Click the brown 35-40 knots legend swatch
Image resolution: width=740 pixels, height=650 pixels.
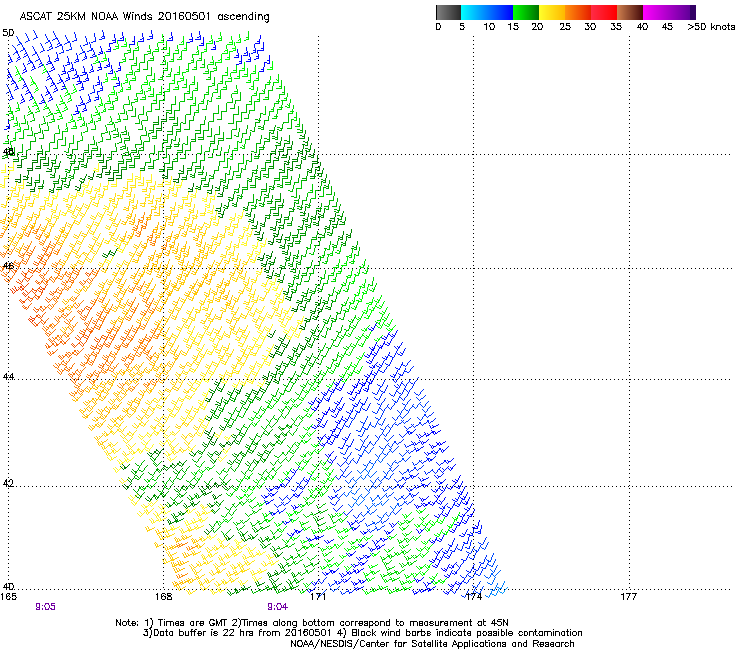tap(630, 12)
